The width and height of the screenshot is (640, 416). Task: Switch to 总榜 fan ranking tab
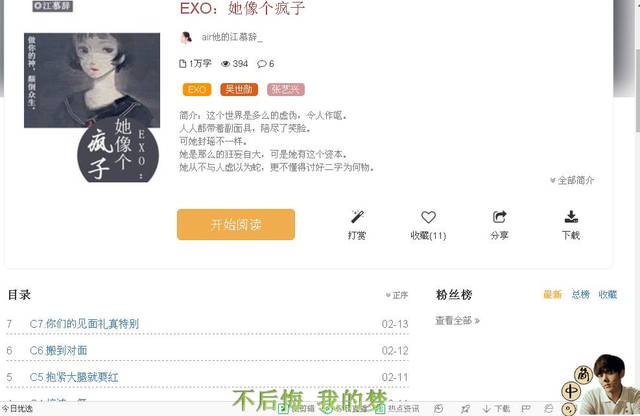point(580,294)
